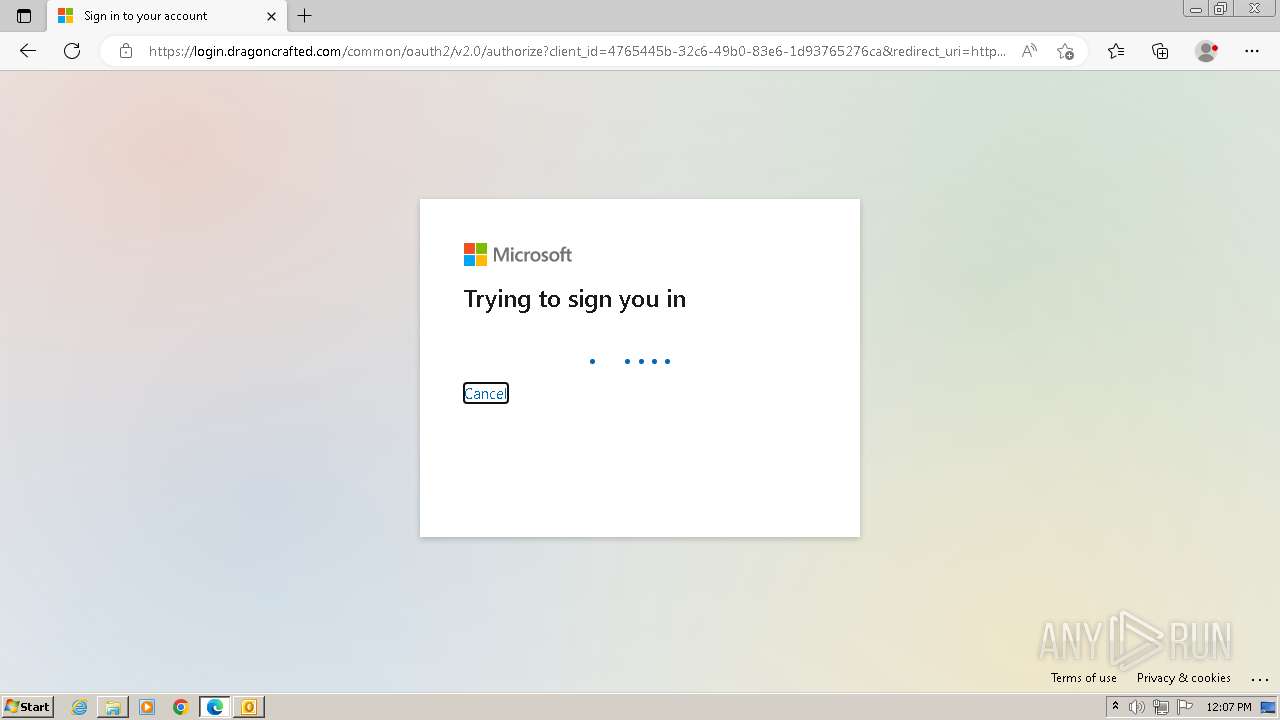Viewport: 1280px width, 720px height.
Task: Open Outlook taskbar icon
Action: click(x=249, y=707)
